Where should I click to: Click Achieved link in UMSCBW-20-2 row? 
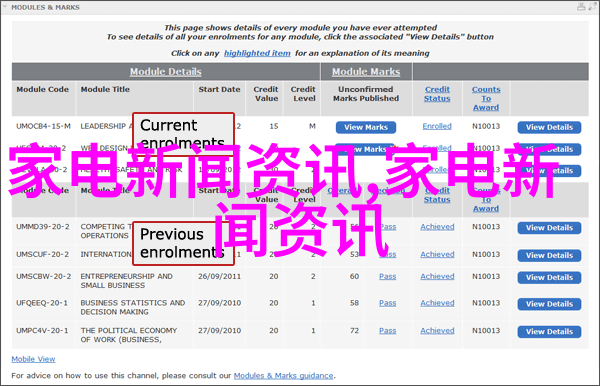pos(437,277)
